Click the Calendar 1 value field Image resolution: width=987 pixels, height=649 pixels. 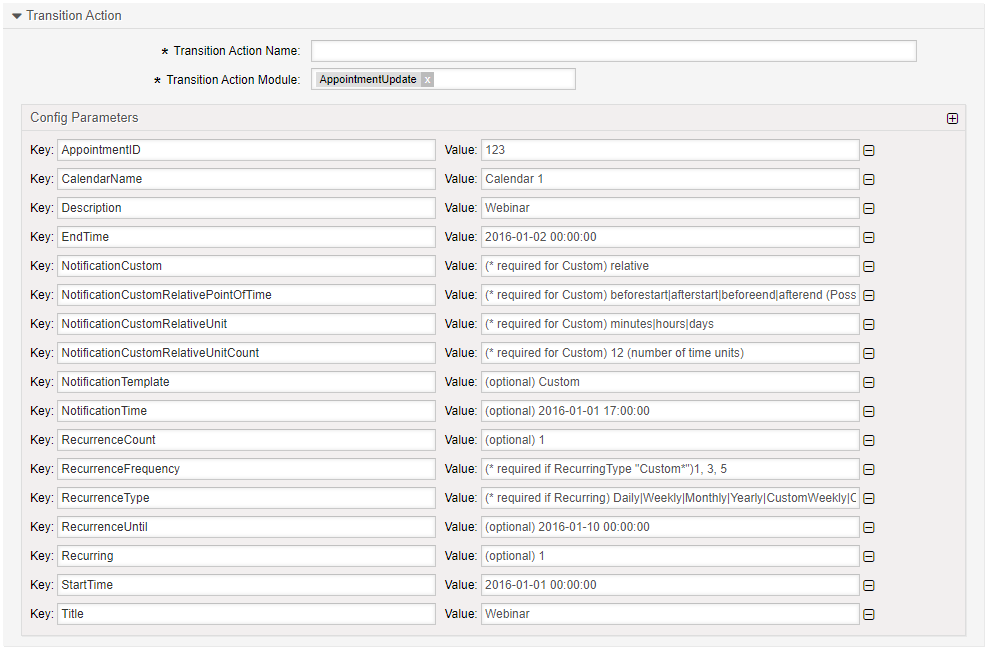pyautogui.click(x=669, y=179)
